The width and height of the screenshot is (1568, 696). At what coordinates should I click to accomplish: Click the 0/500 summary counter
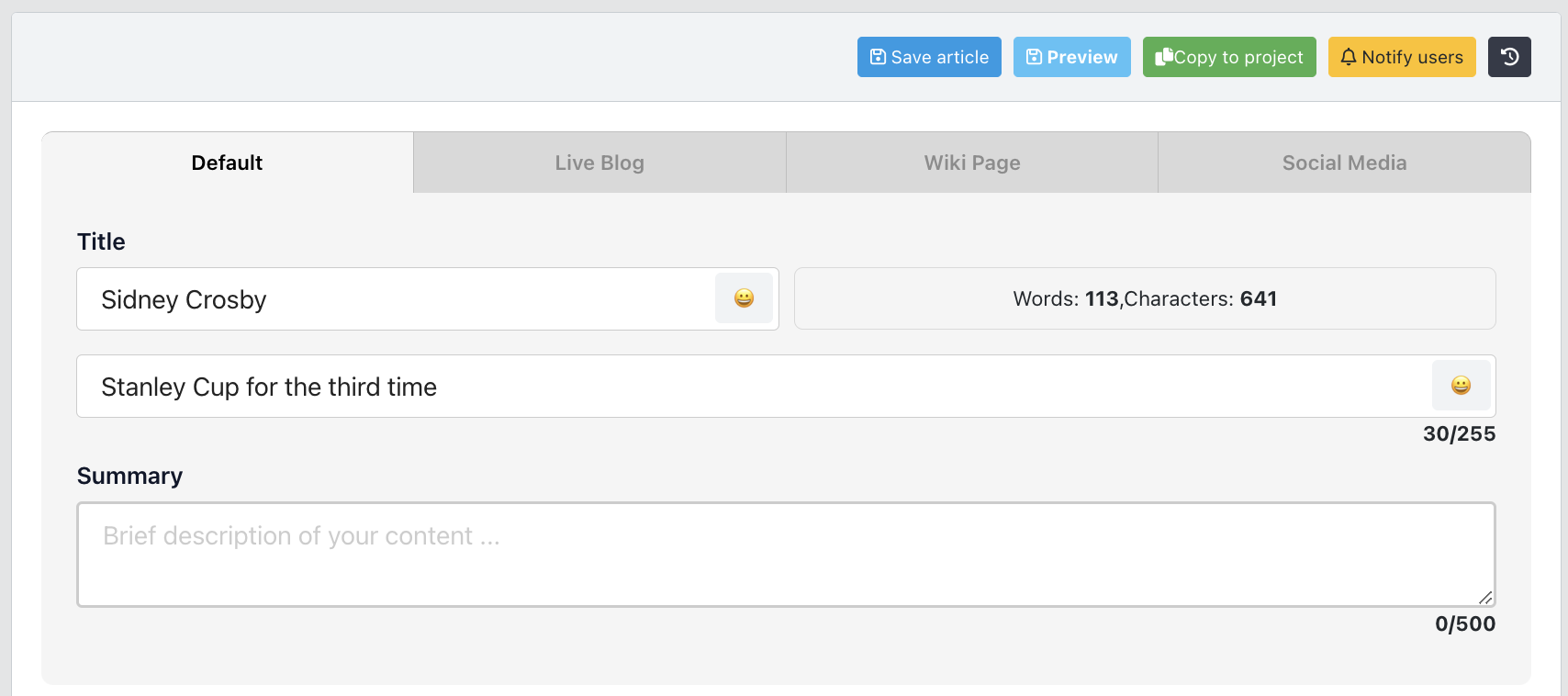1464,623
